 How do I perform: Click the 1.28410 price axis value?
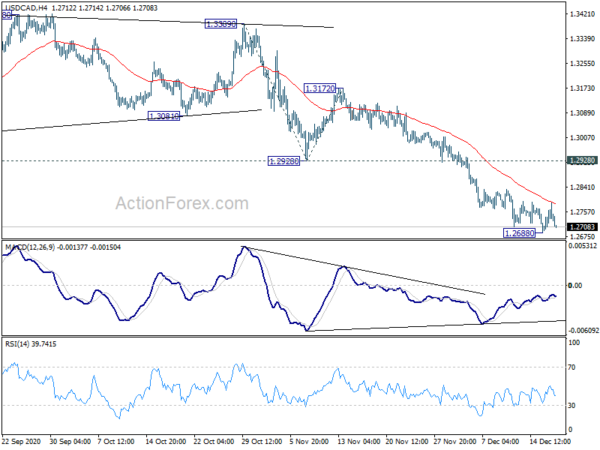tap(582, 187)
